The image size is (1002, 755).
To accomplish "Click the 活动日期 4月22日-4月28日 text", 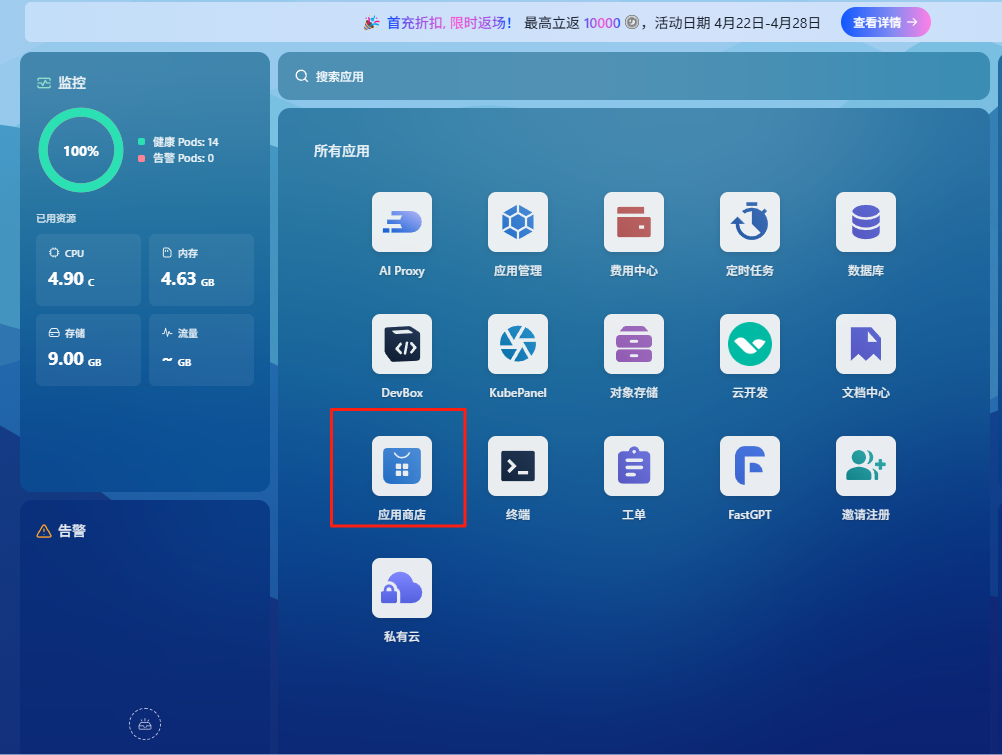I will [x=737, y=23].
